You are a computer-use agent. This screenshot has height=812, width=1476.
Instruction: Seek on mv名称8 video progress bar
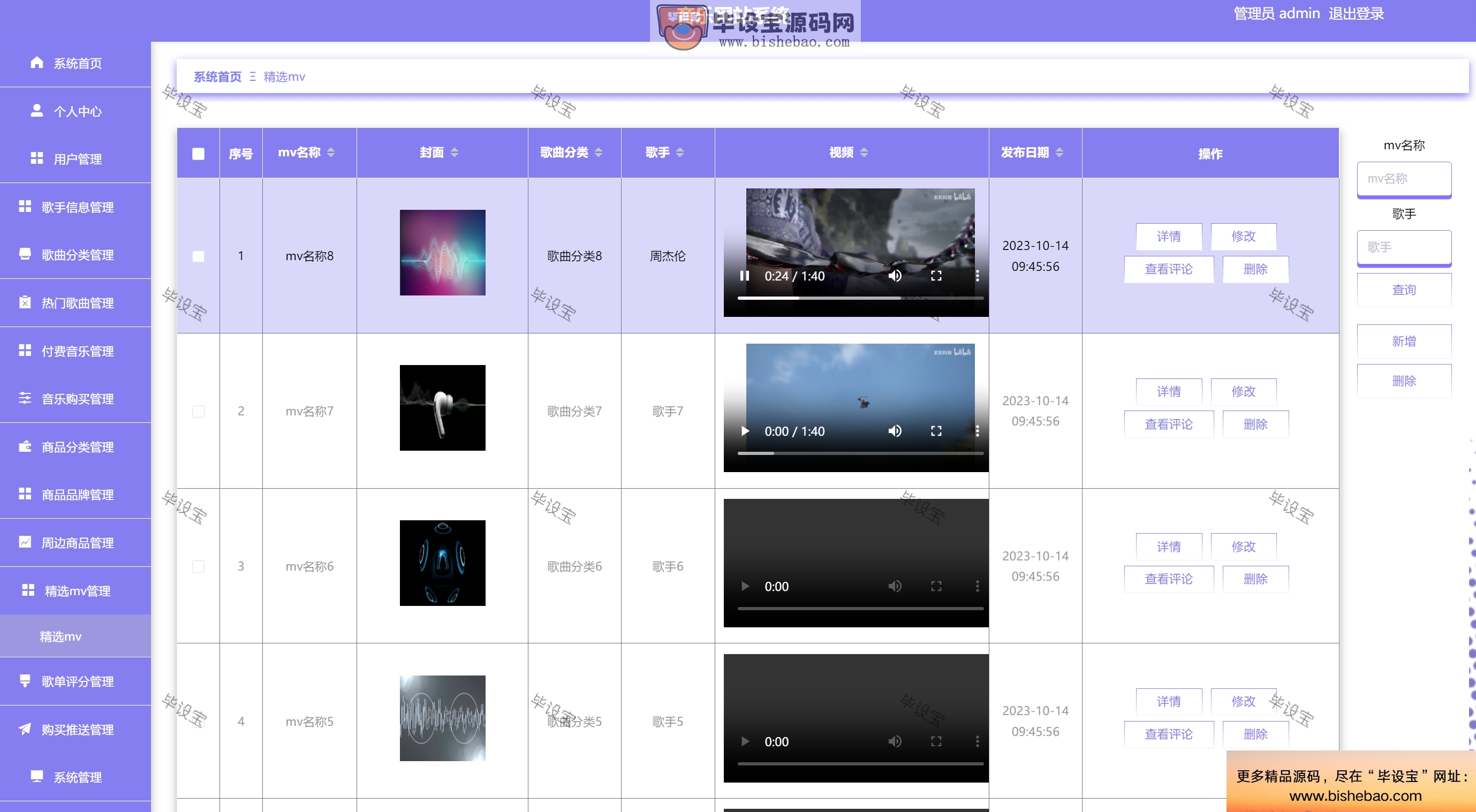(860, 298)
